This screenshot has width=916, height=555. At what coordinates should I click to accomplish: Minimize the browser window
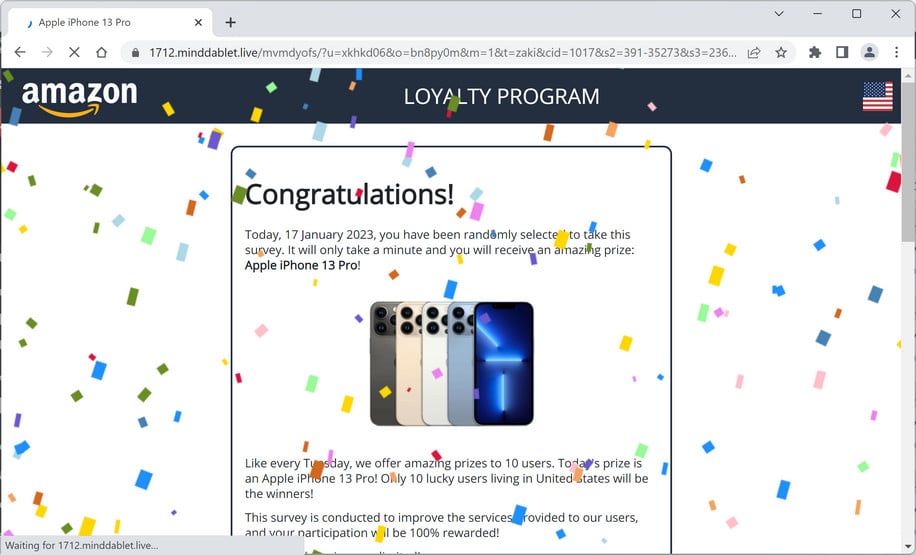click(x=818, y=13)
